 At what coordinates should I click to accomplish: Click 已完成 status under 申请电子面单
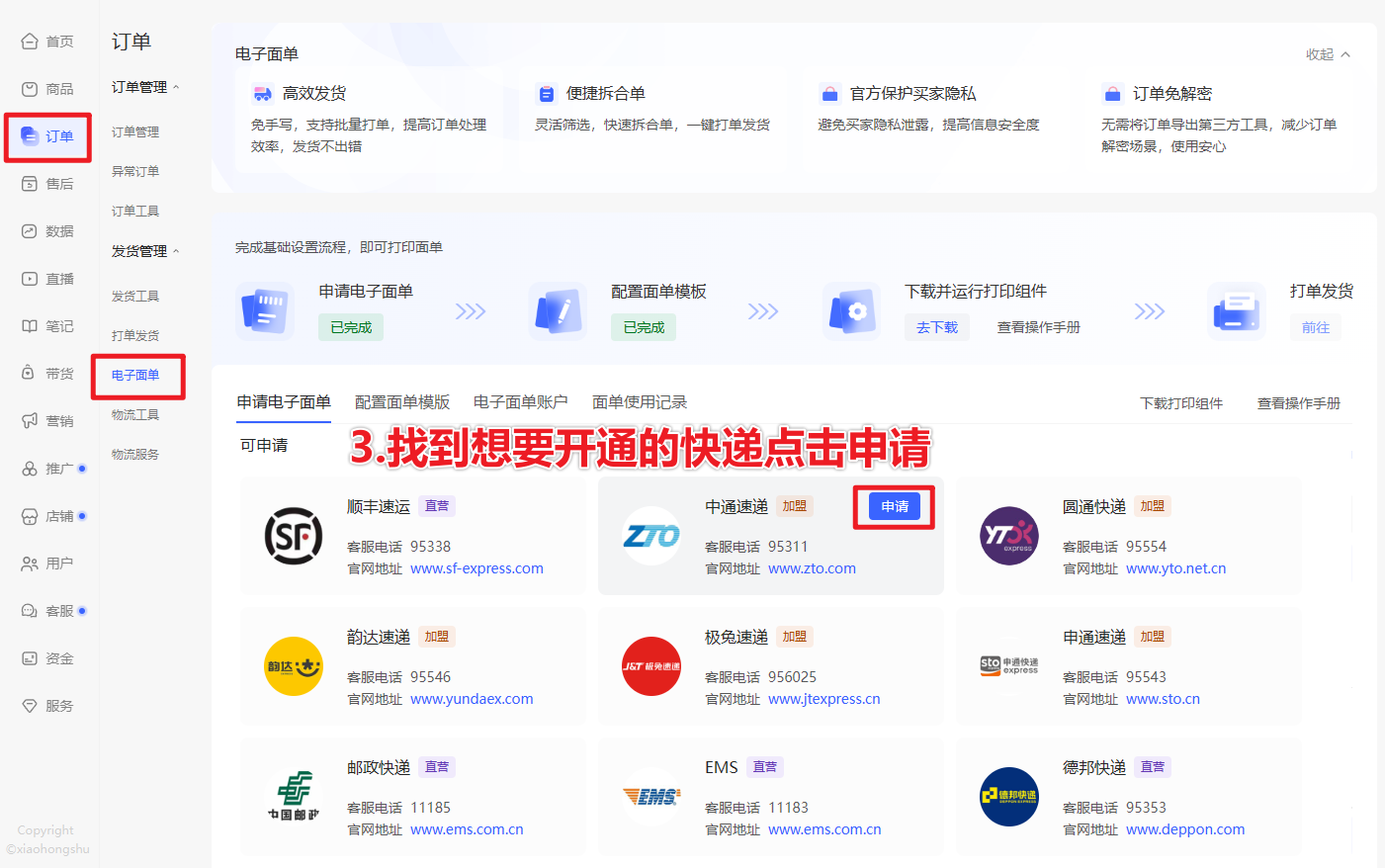point(351,327)
